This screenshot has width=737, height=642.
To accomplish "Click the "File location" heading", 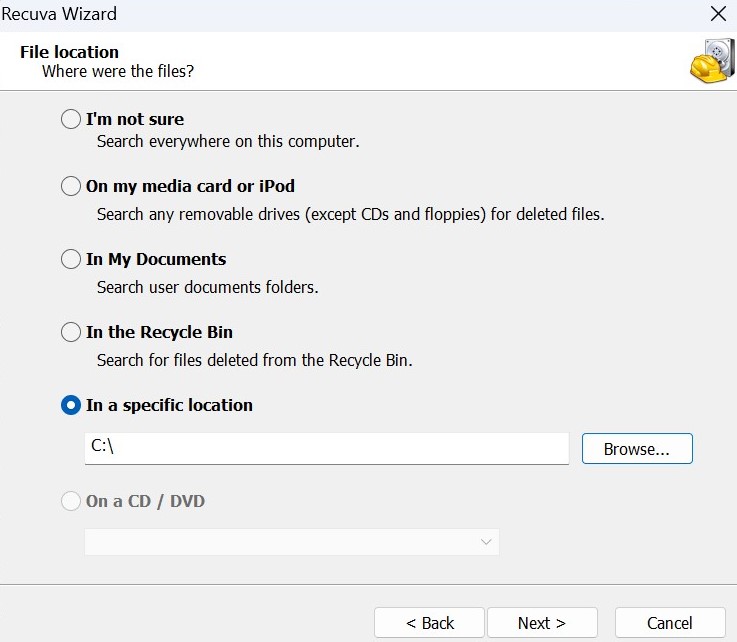I will click(x=69, y=52).
